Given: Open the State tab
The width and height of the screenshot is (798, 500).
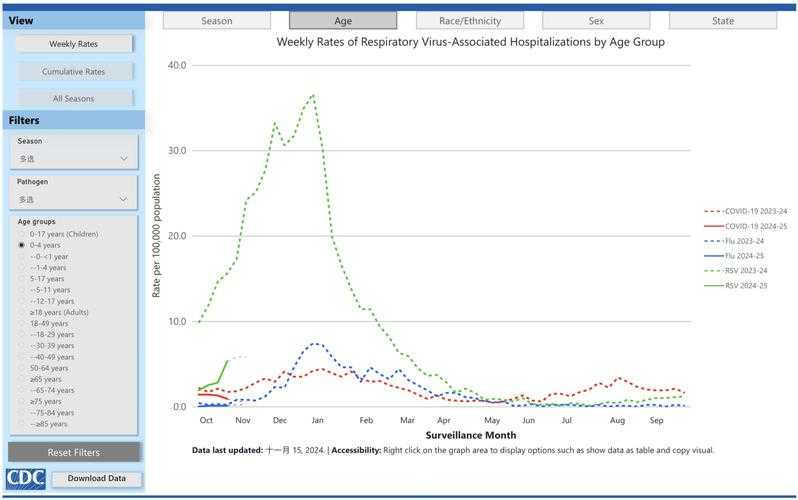Looking at the screenshot, I should point(722,20).
